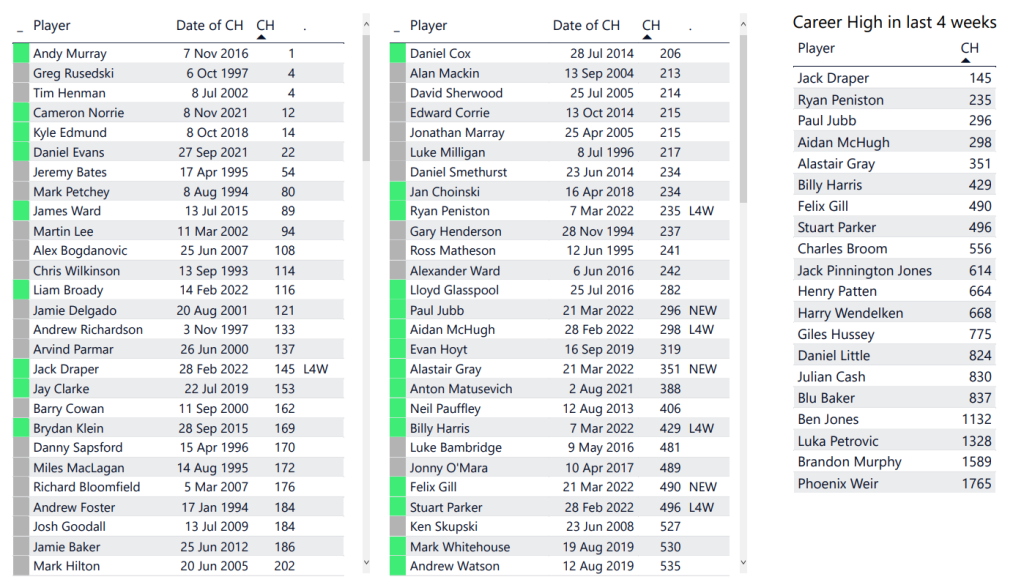Sort by the Player header in the left table
Viewport: 1024px width, 585px height.
coord(52,25)
